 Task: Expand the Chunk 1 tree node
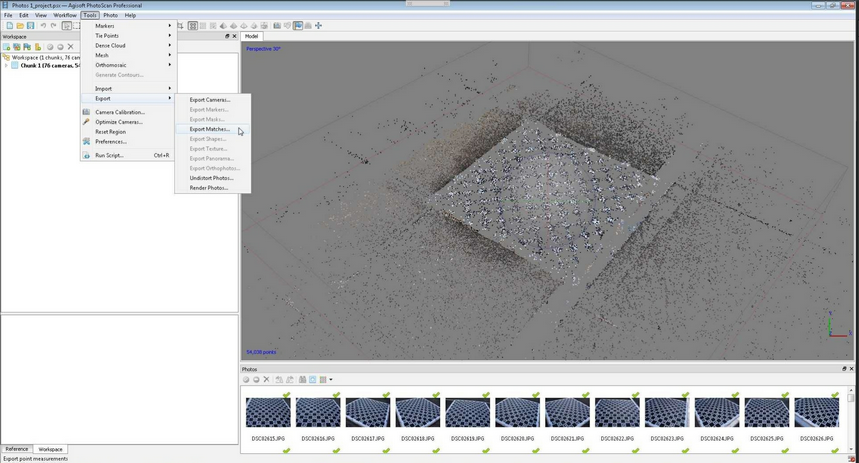tap(6, 65)
